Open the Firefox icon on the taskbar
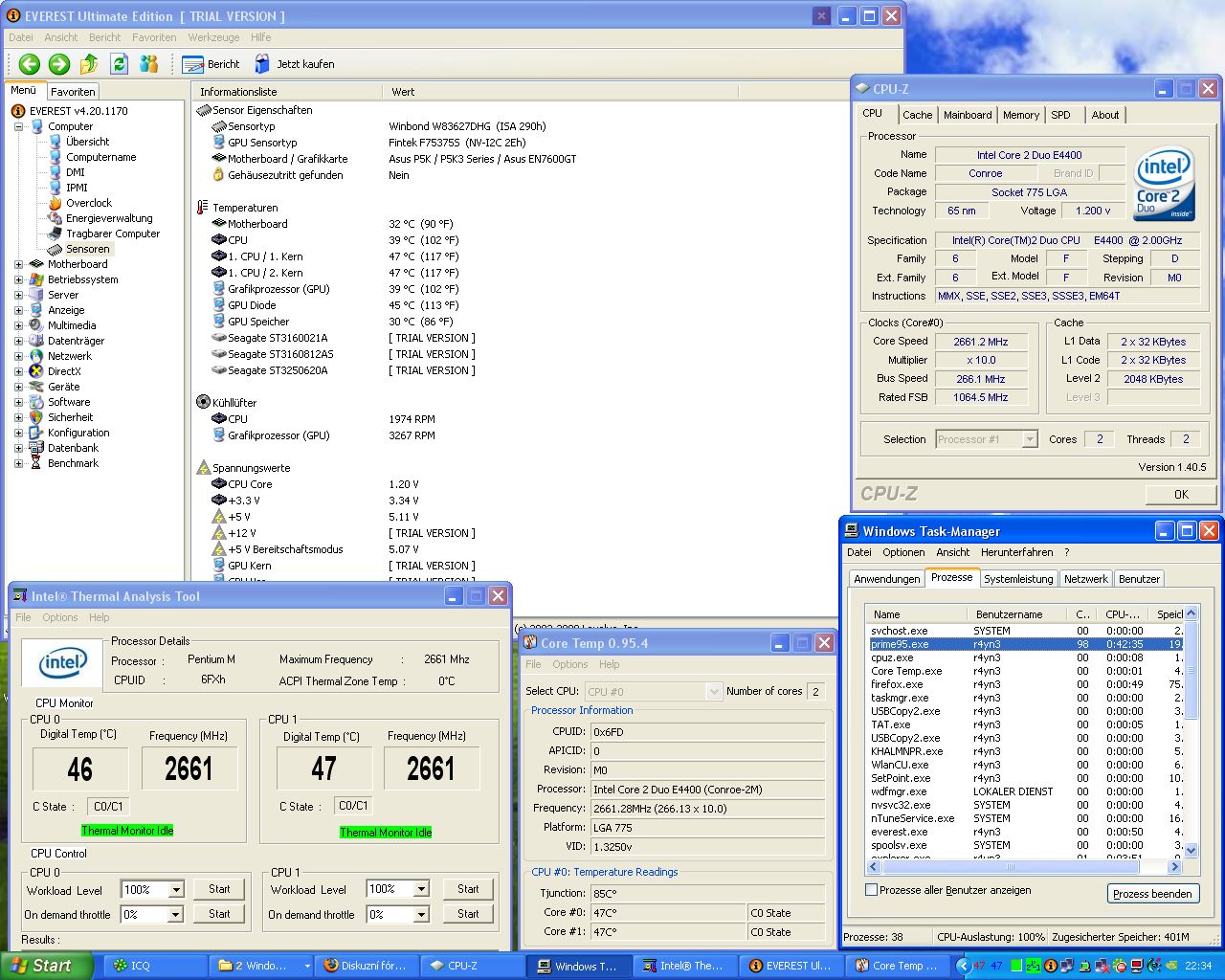Image resolution: width=1225 pixels, height=980 pixels. (332, 966)
